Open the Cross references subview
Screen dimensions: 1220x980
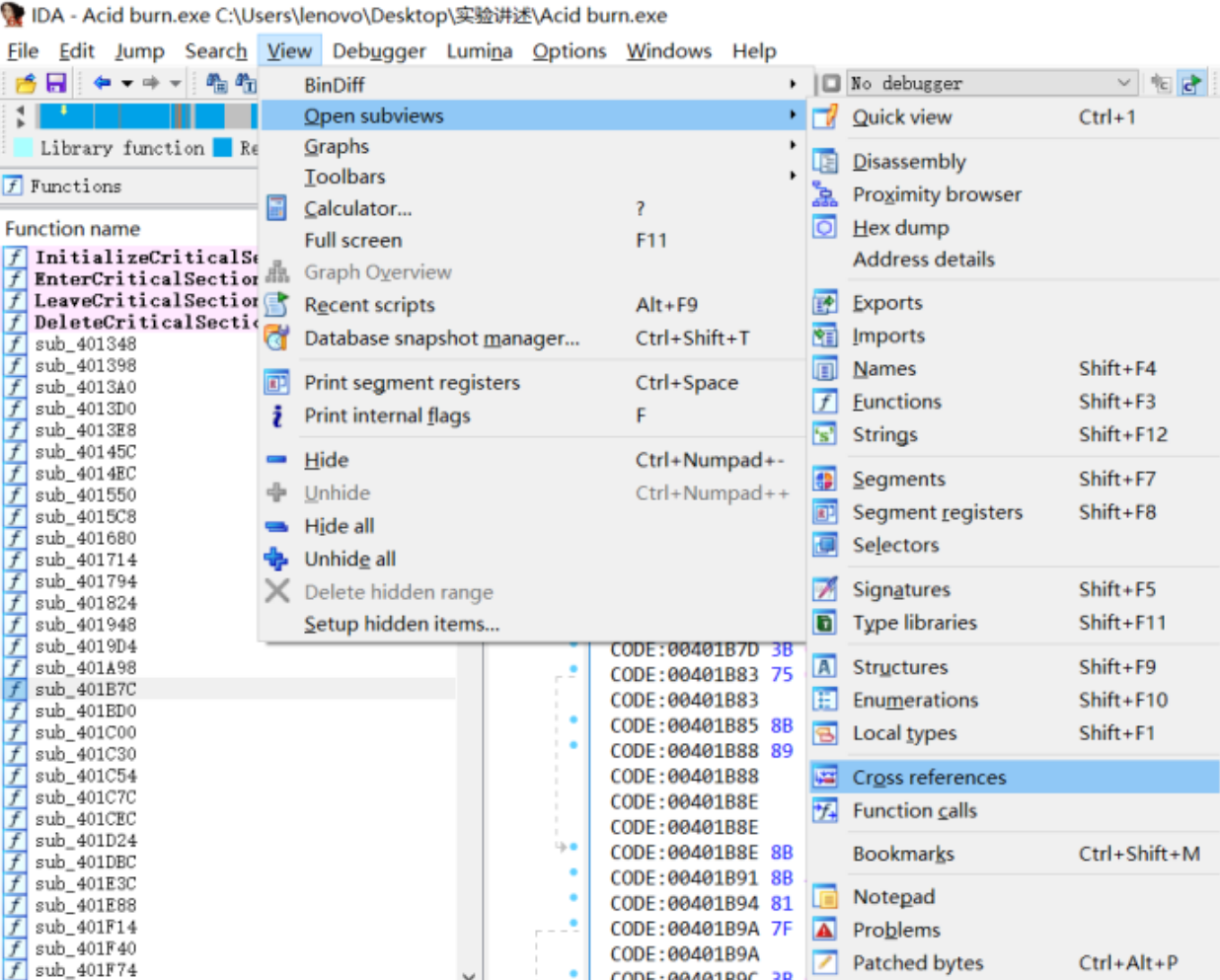[1014, 778]
